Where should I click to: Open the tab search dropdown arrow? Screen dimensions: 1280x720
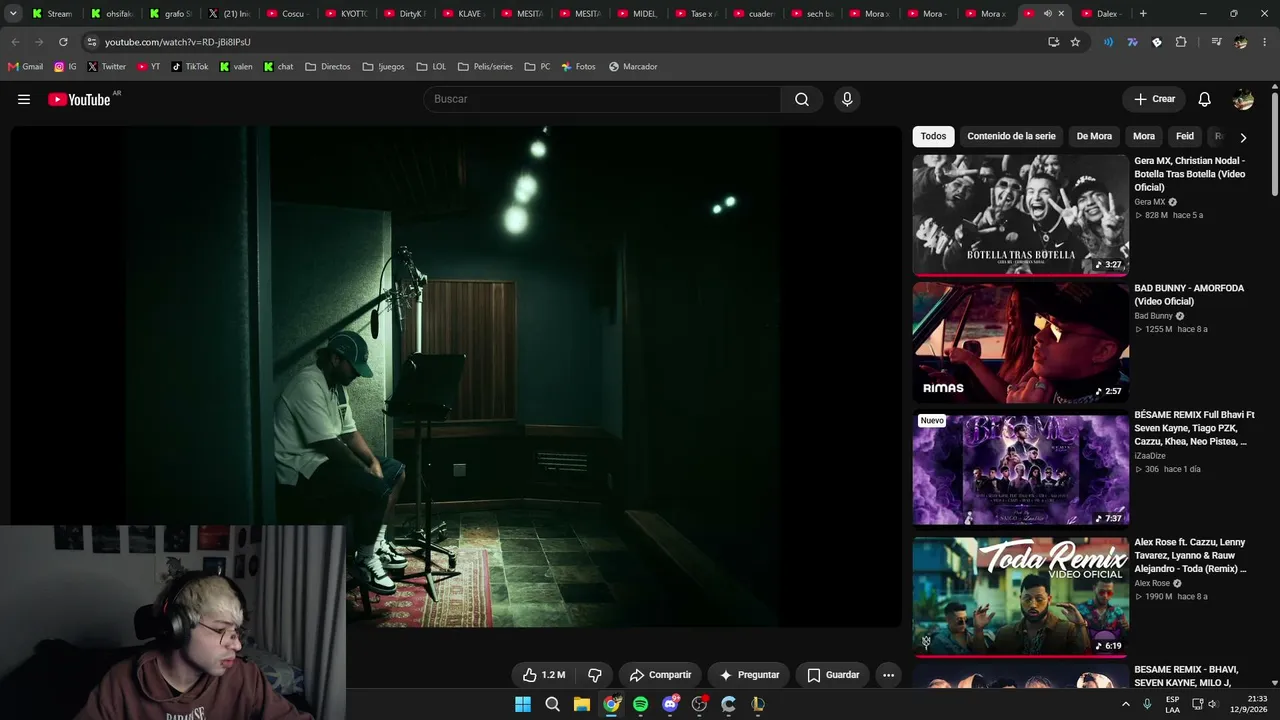click(13, 14)
